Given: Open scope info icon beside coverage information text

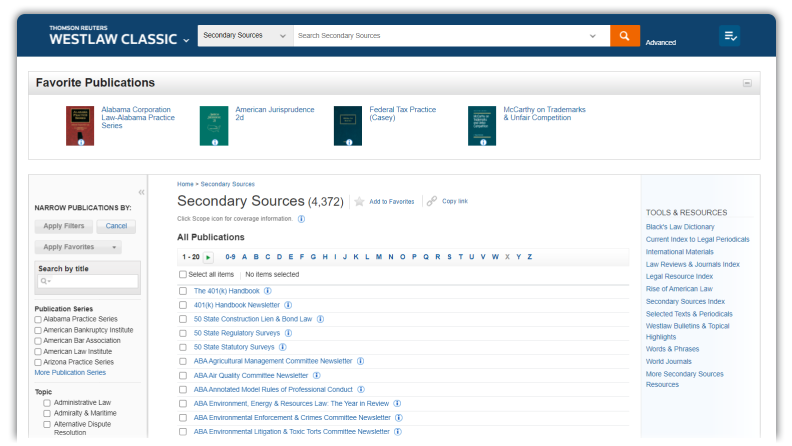Looking at the screenshot, I should pos(302,219).
